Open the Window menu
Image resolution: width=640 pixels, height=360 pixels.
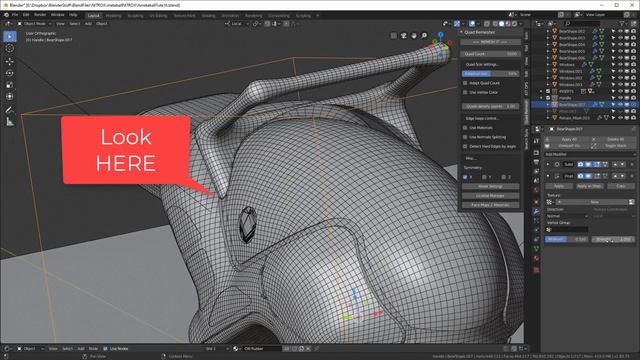(58, 15)
